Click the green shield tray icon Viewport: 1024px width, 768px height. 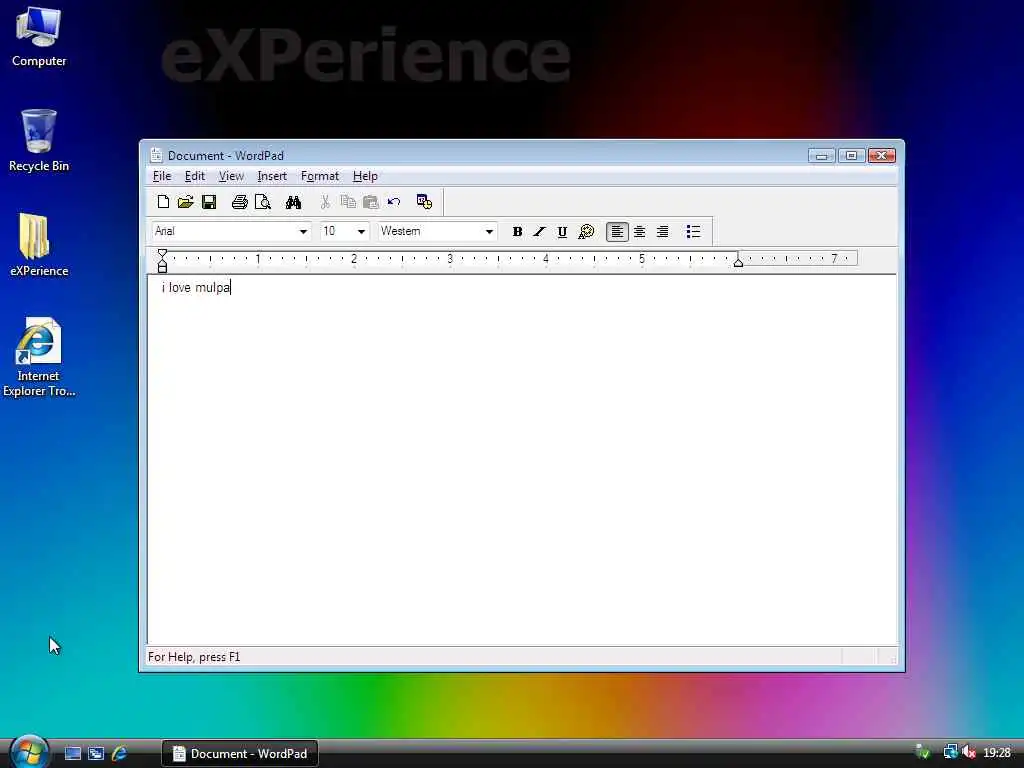[923, 753]
